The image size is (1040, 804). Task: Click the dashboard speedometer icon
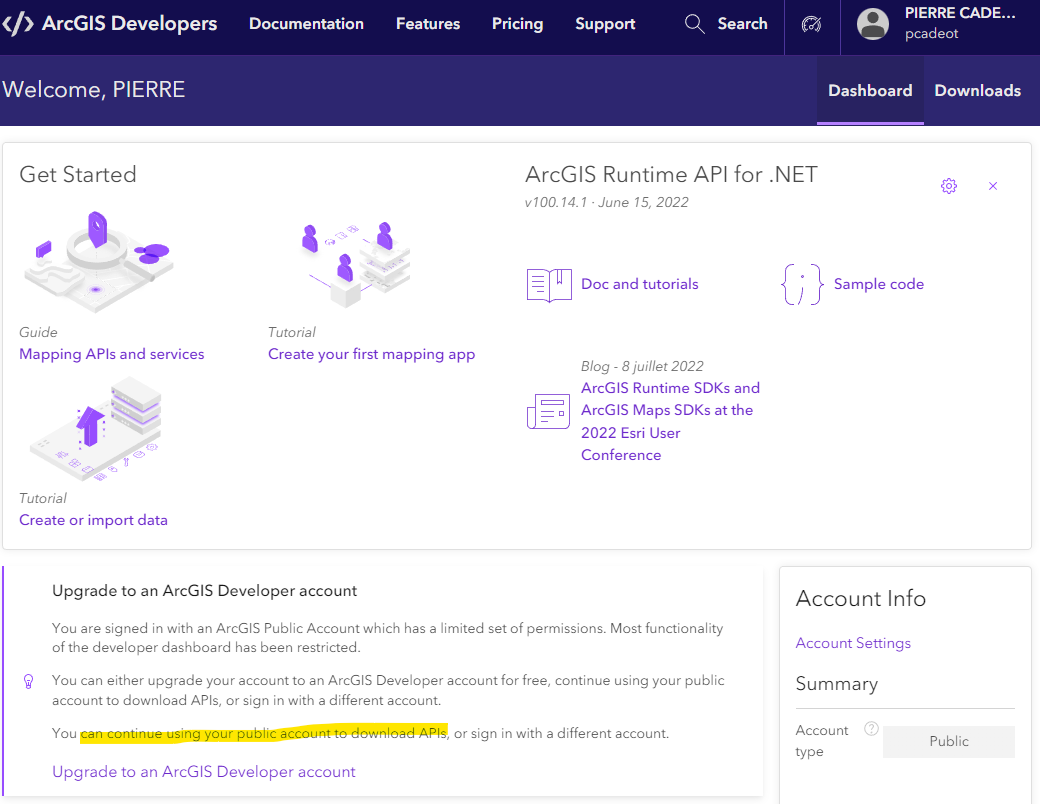coord(811,24)
